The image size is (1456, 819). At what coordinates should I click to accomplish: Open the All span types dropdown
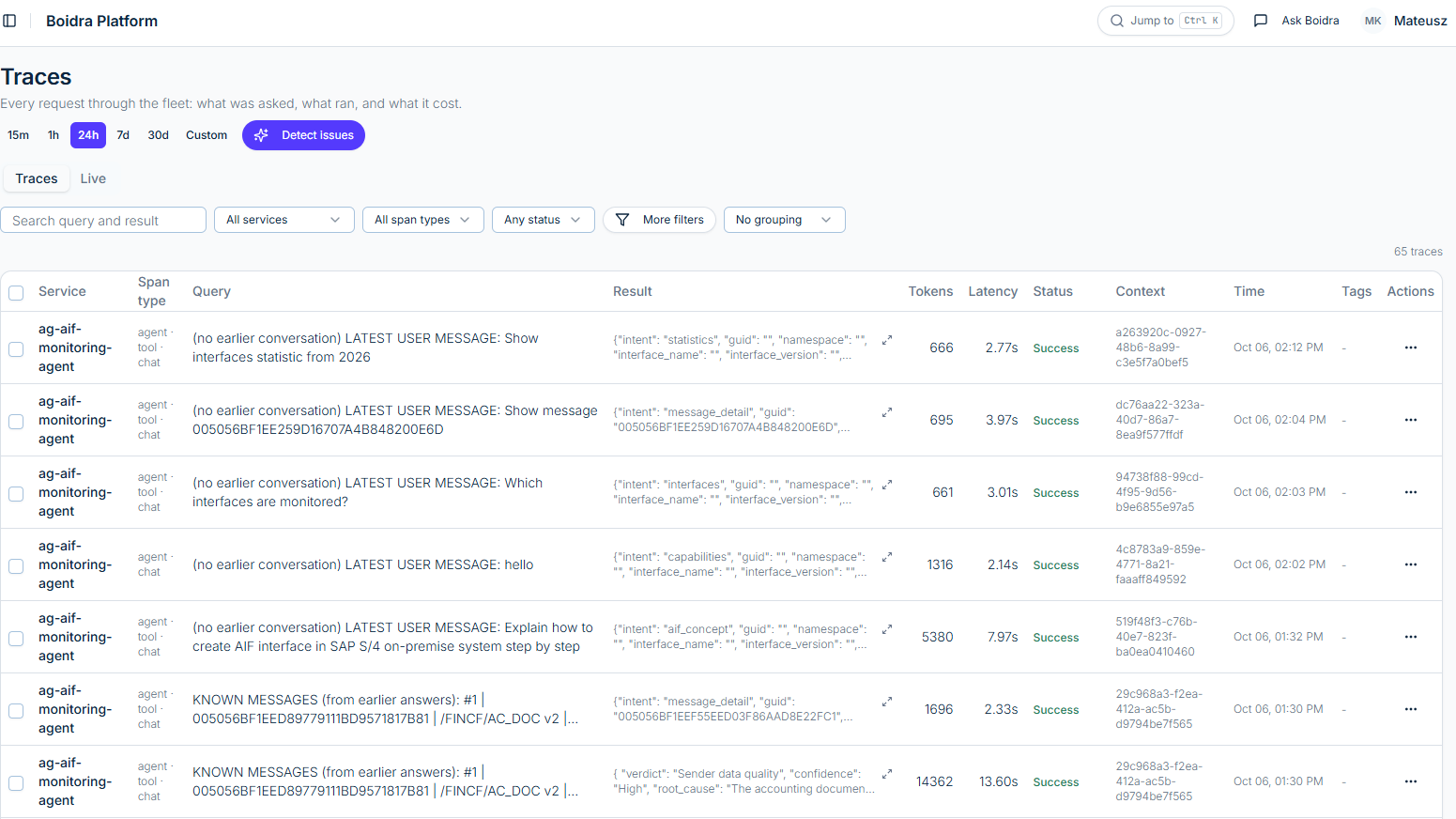[x=422, y=220]
